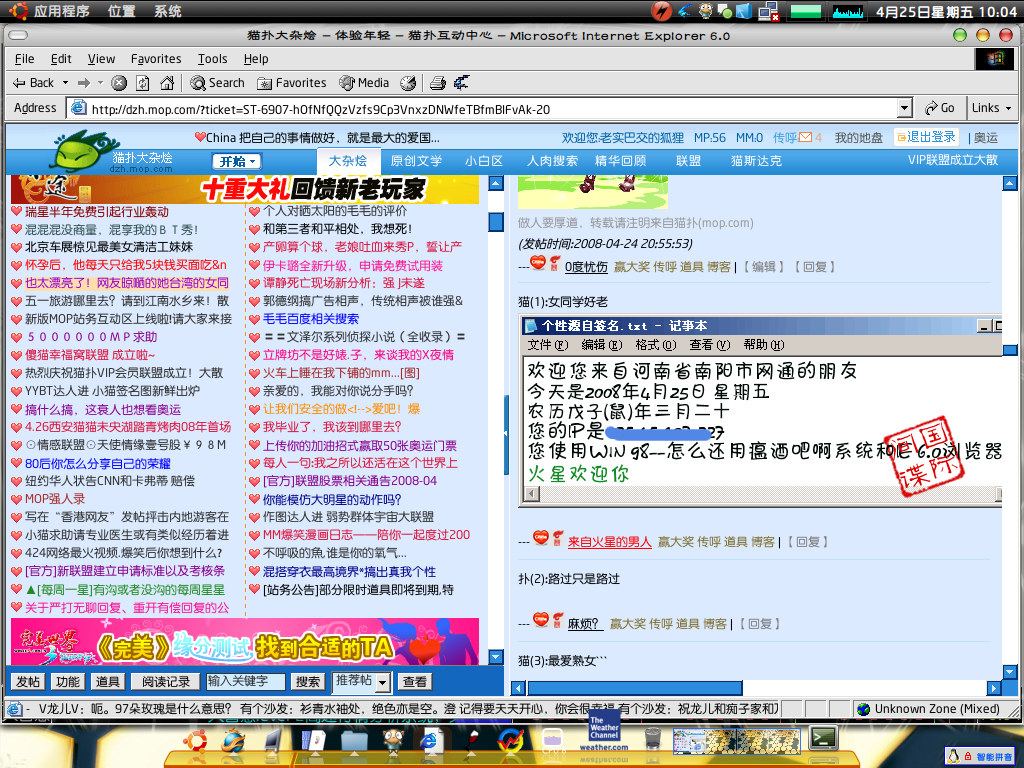Viewport: 1024px width, 768px height.
Task: Switch to the 小白区 tab
Action: click(484, 161)
